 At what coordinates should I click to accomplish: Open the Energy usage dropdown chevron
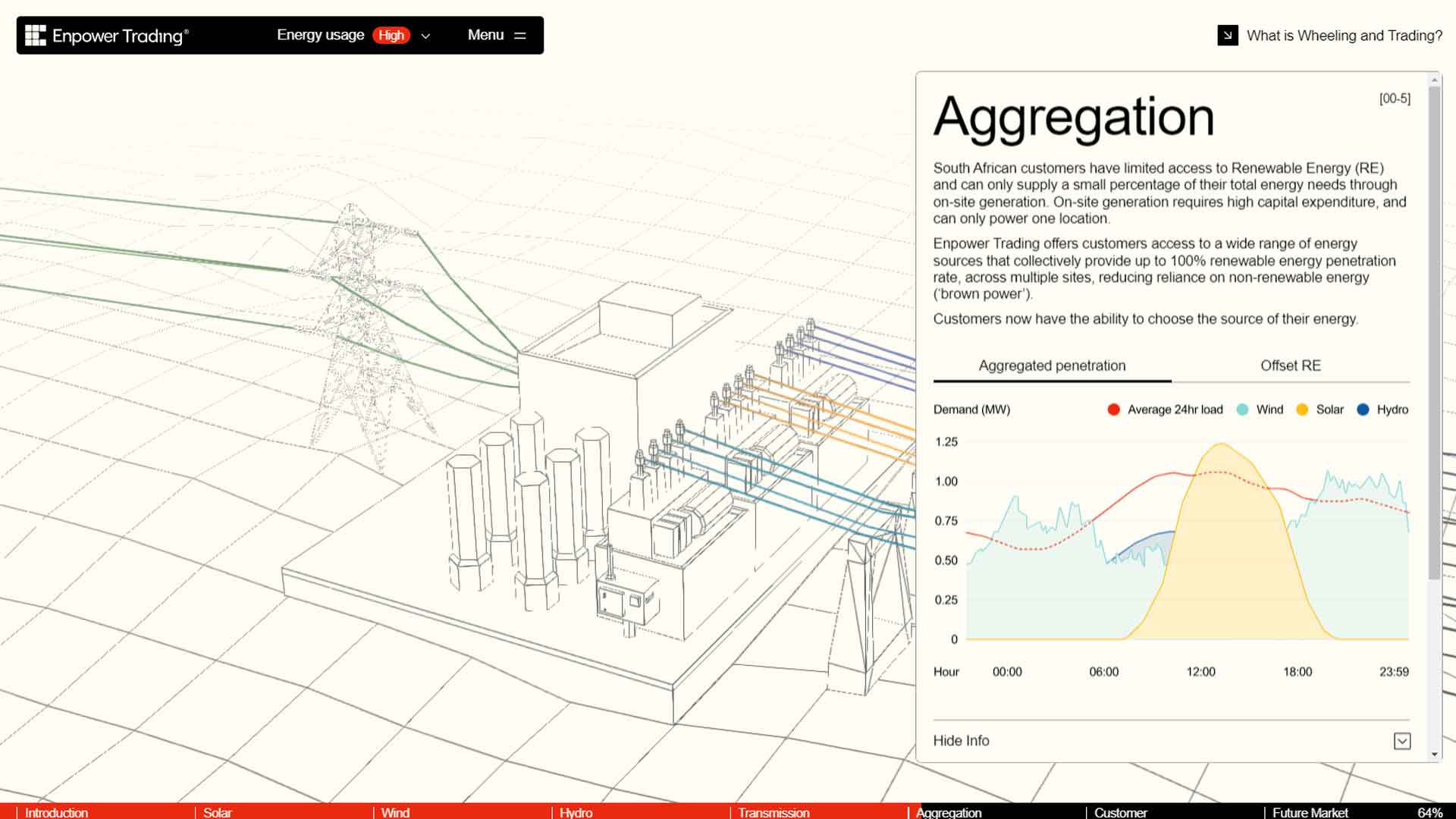[x=425, y=36]
